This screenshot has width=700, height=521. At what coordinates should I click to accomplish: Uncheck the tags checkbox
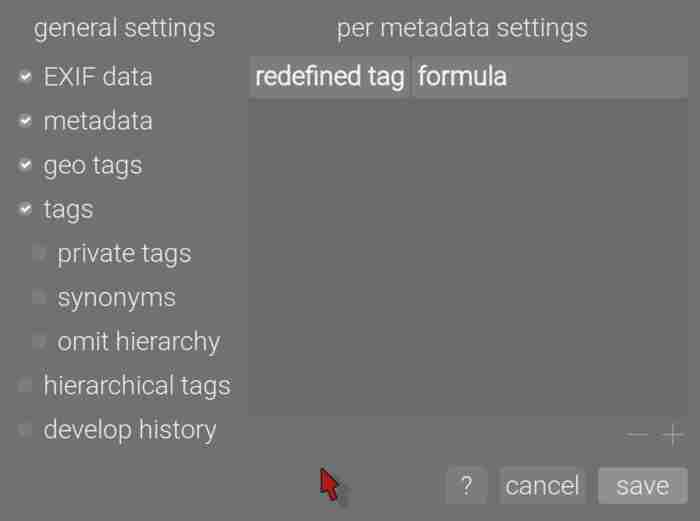[26, 209]
